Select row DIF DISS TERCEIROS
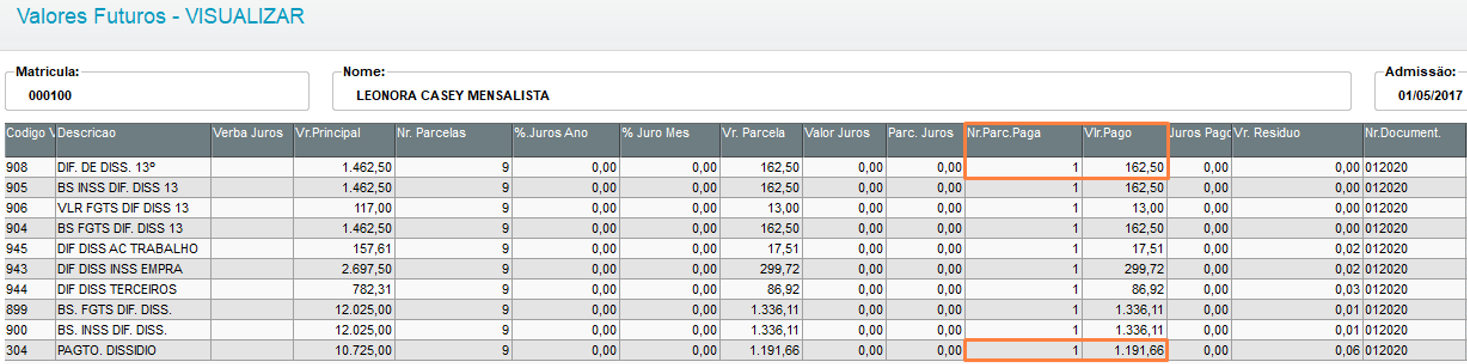This screenshot has height=364, width=1467. click(x=735, y=289)
